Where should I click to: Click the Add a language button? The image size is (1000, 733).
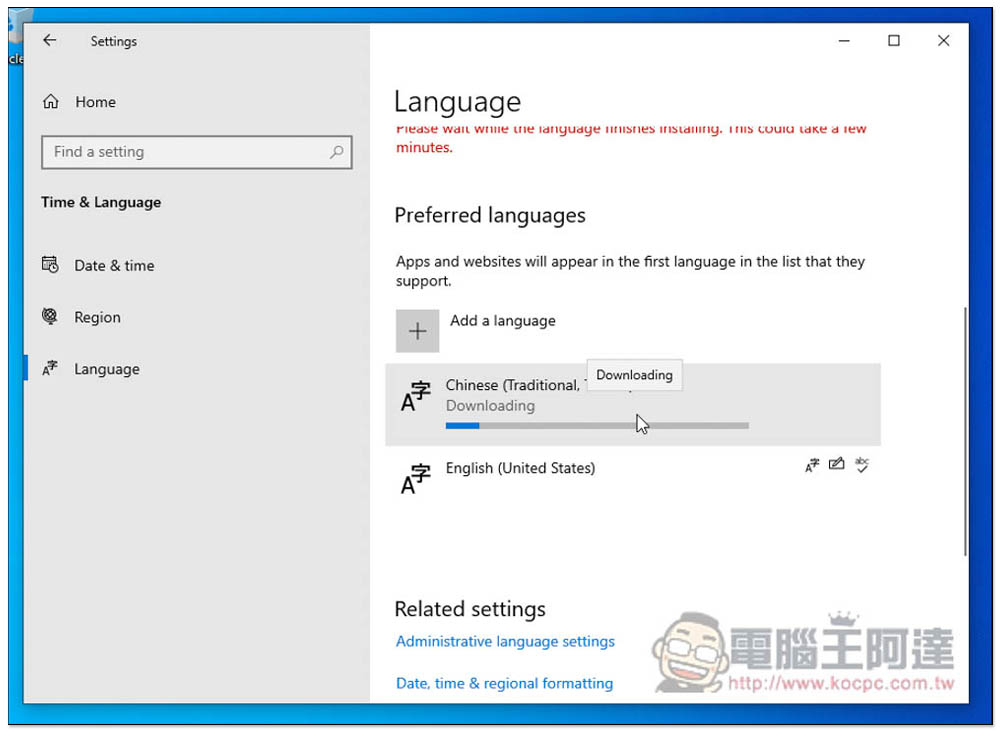pyautogui.click(x=502, y=321)
